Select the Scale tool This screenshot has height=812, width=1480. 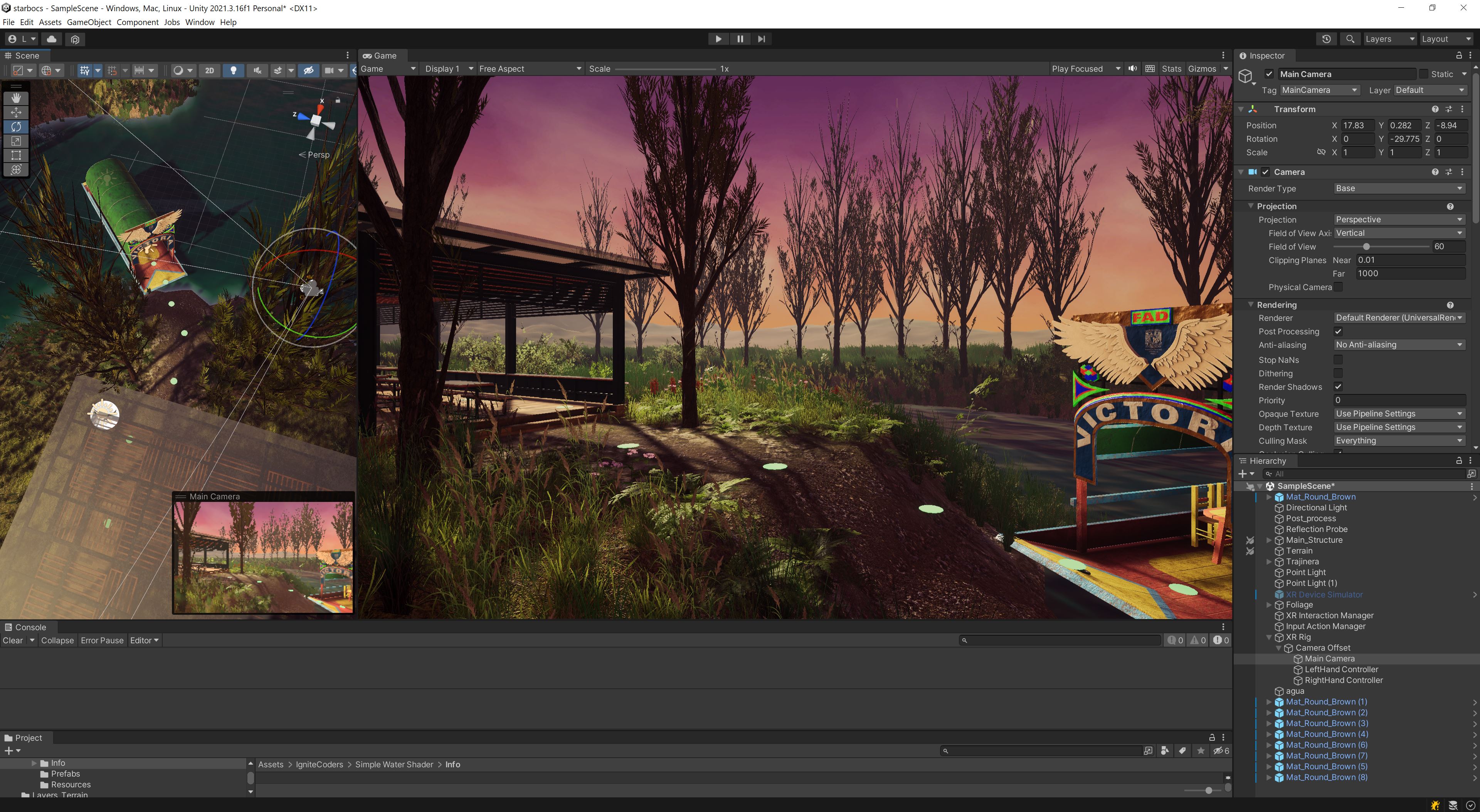pyautogui.click(x=16, y=141)
